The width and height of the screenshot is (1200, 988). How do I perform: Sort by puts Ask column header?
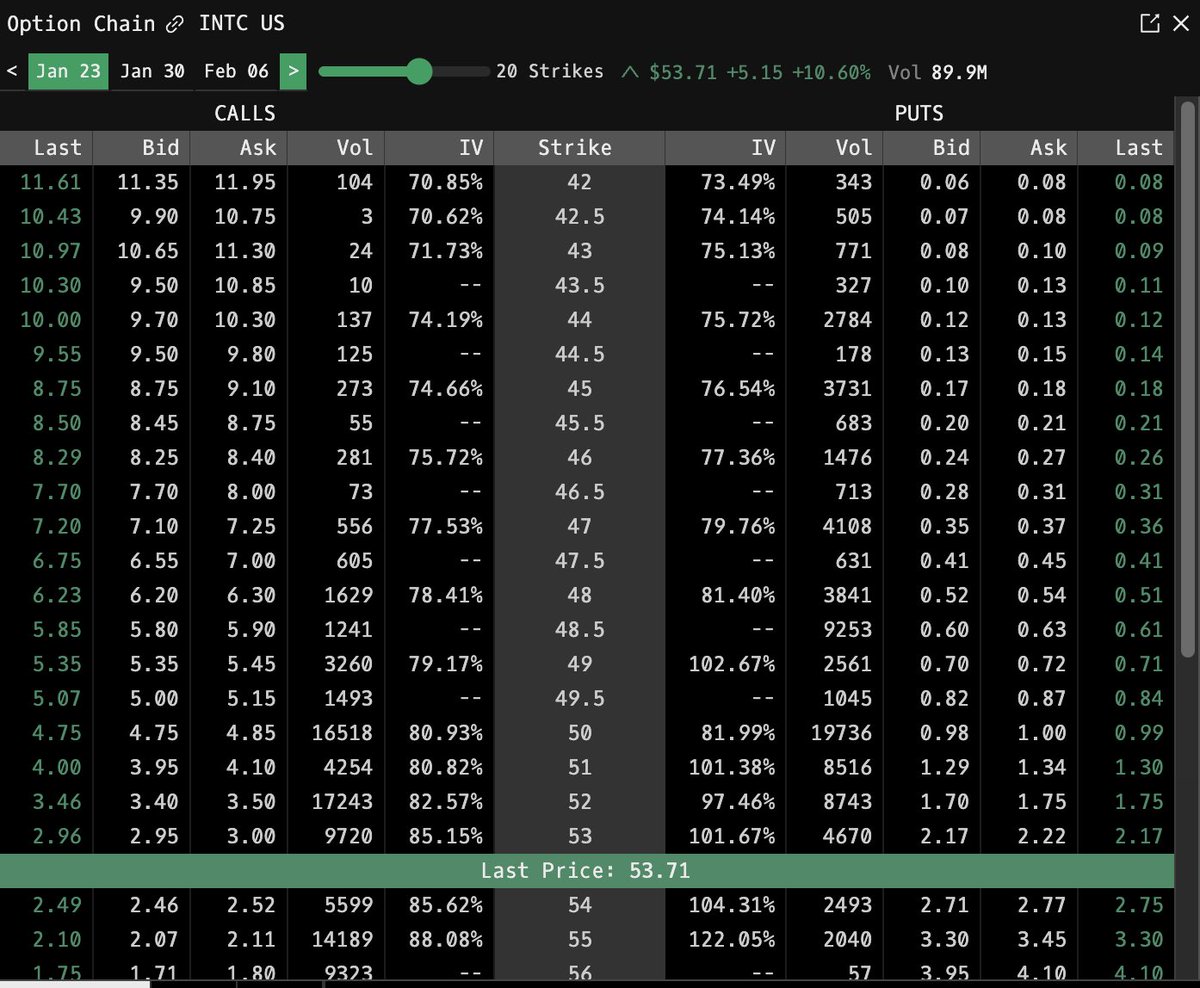point(1029,148)
